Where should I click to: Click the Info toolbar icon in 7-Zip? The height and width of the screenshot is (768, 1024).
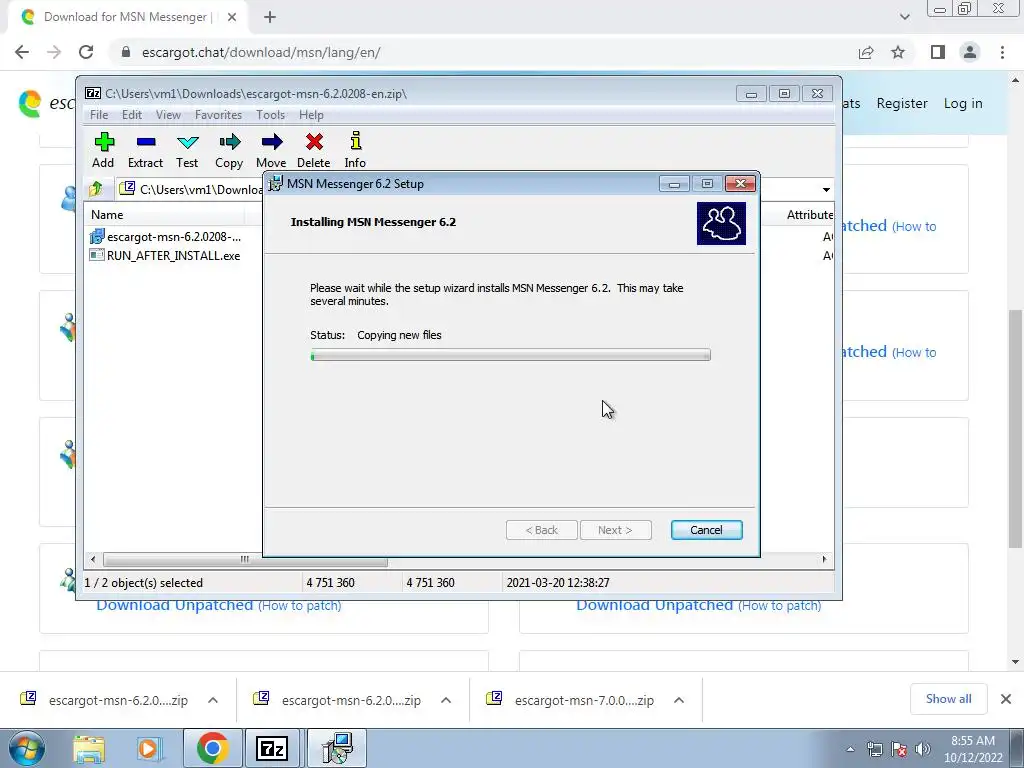(x=355, y=150)
